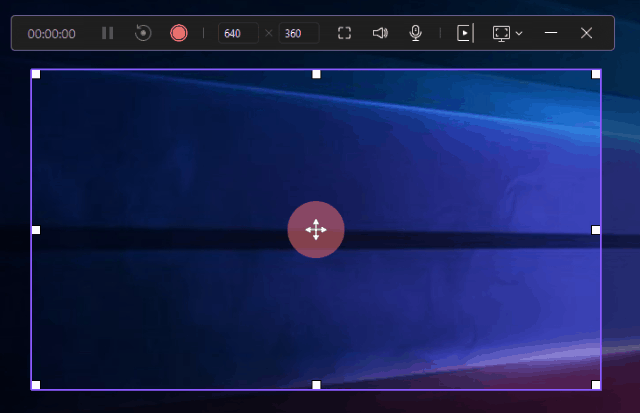Click the 00:00:00 recording timer

pyautogui.click(x=51, y=33)
